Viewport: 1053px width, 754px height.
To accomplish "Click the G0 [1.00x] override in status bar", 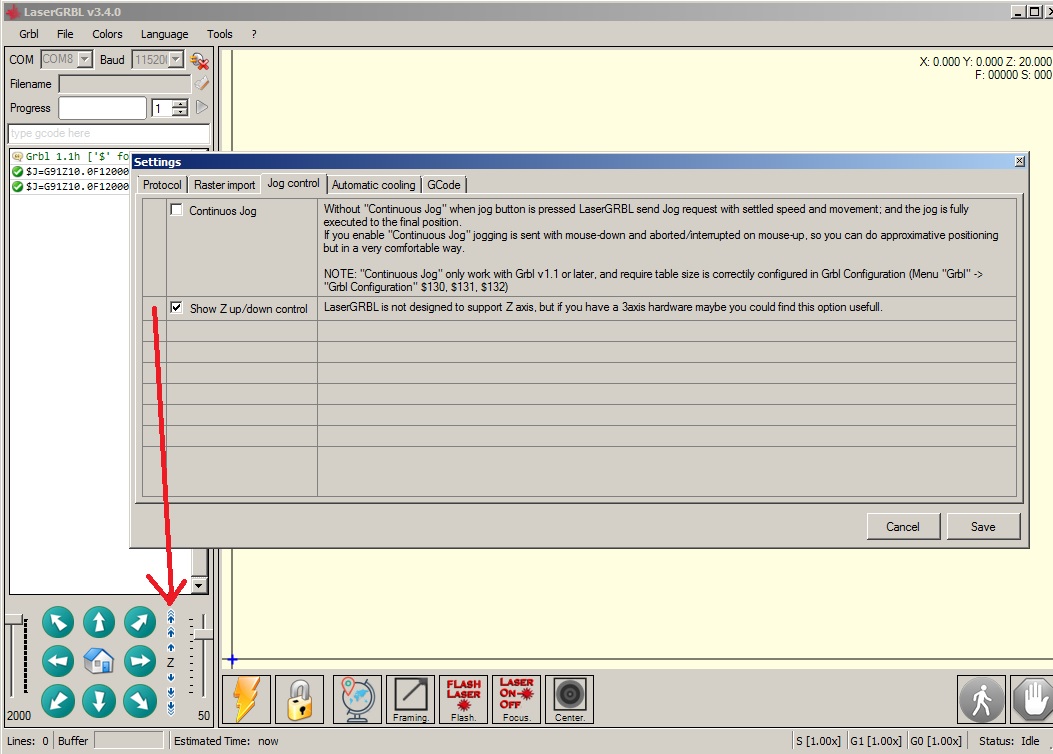I will pyautogui.click(x=935, y=741).
